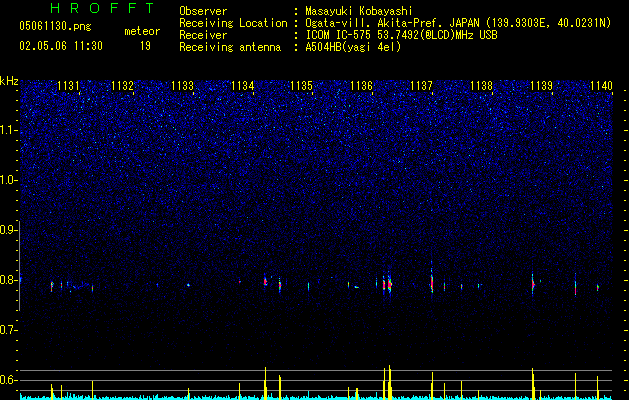Select the Ogata-vill. Akita-Pref. JAPAN location text
Image resolution: width=629 pixels, height=400 pixels.
458,24
